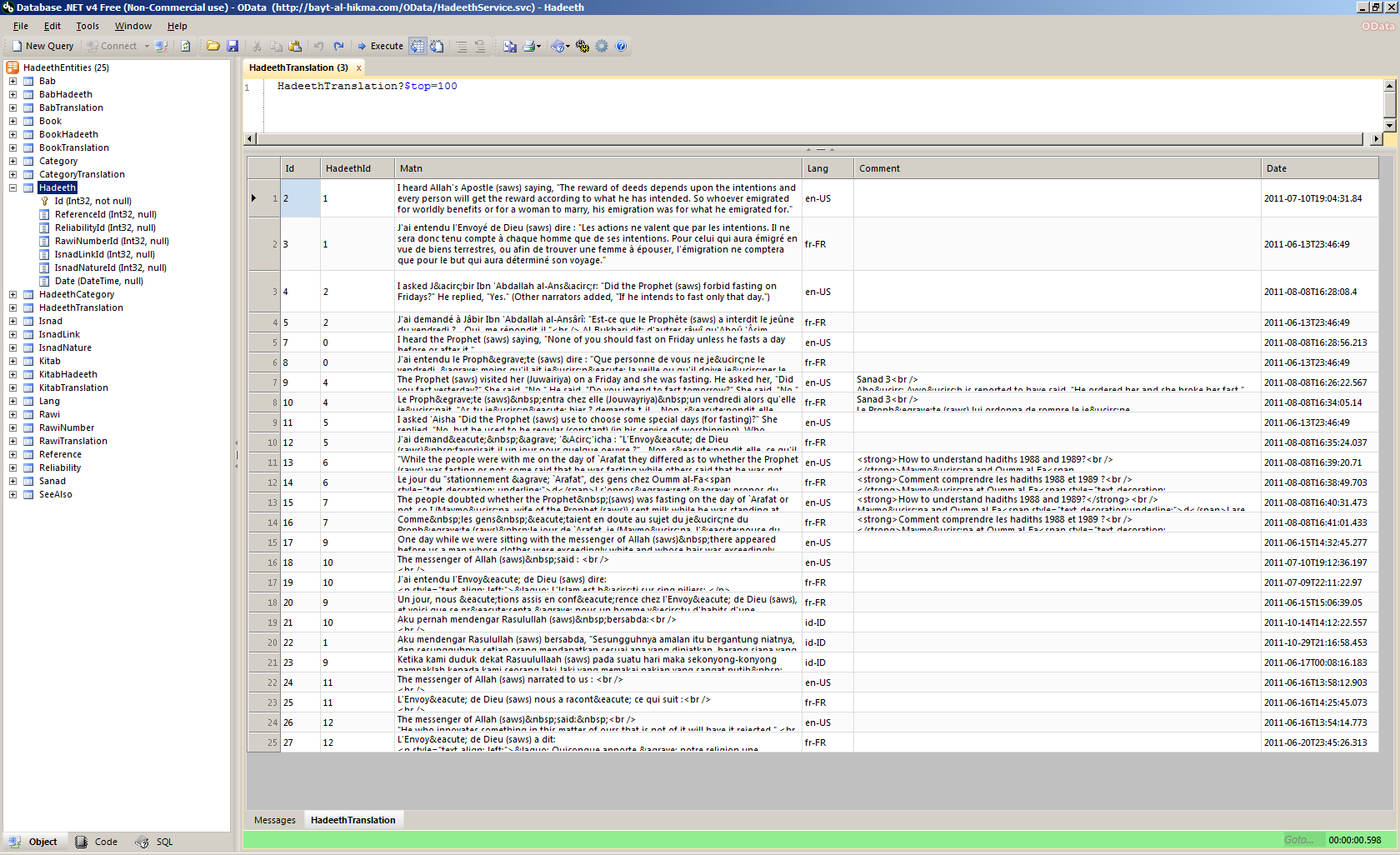1400x855 pixels.
Task: Switch to the Messages results tab
Action: [275, 821]
